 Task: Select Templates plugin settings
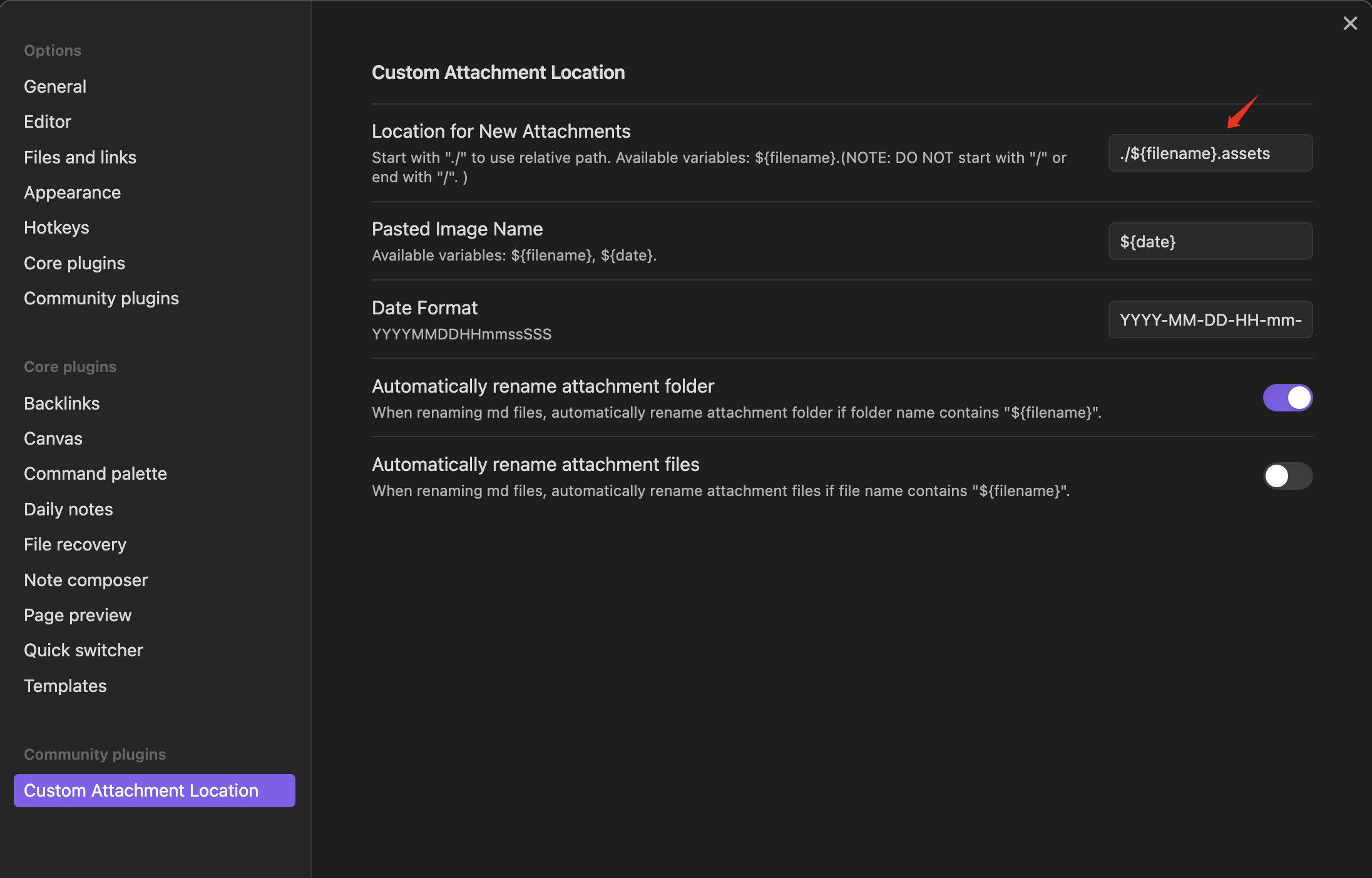(65, 686)
